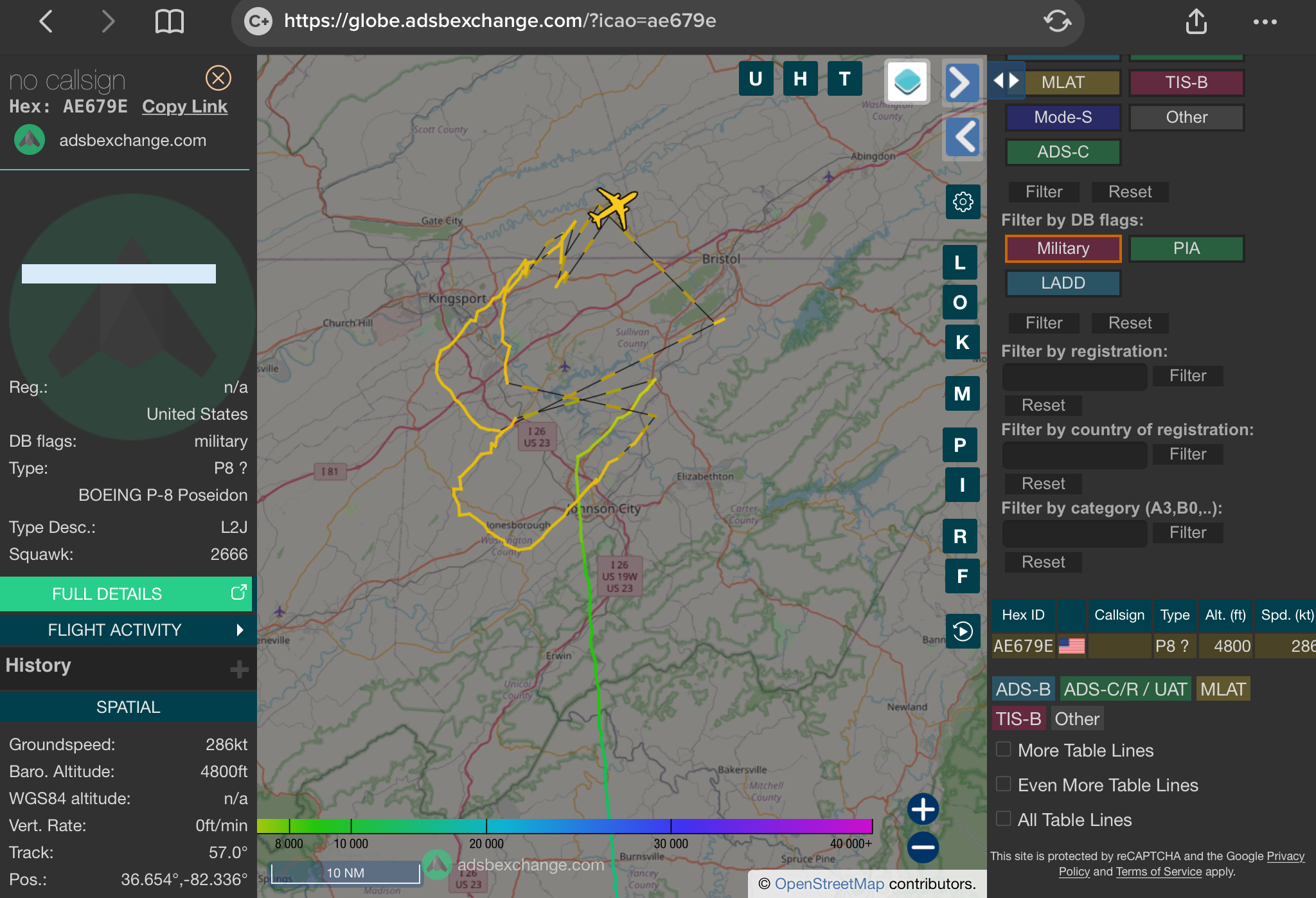Close the aircraft info panel

coord(218,78)
